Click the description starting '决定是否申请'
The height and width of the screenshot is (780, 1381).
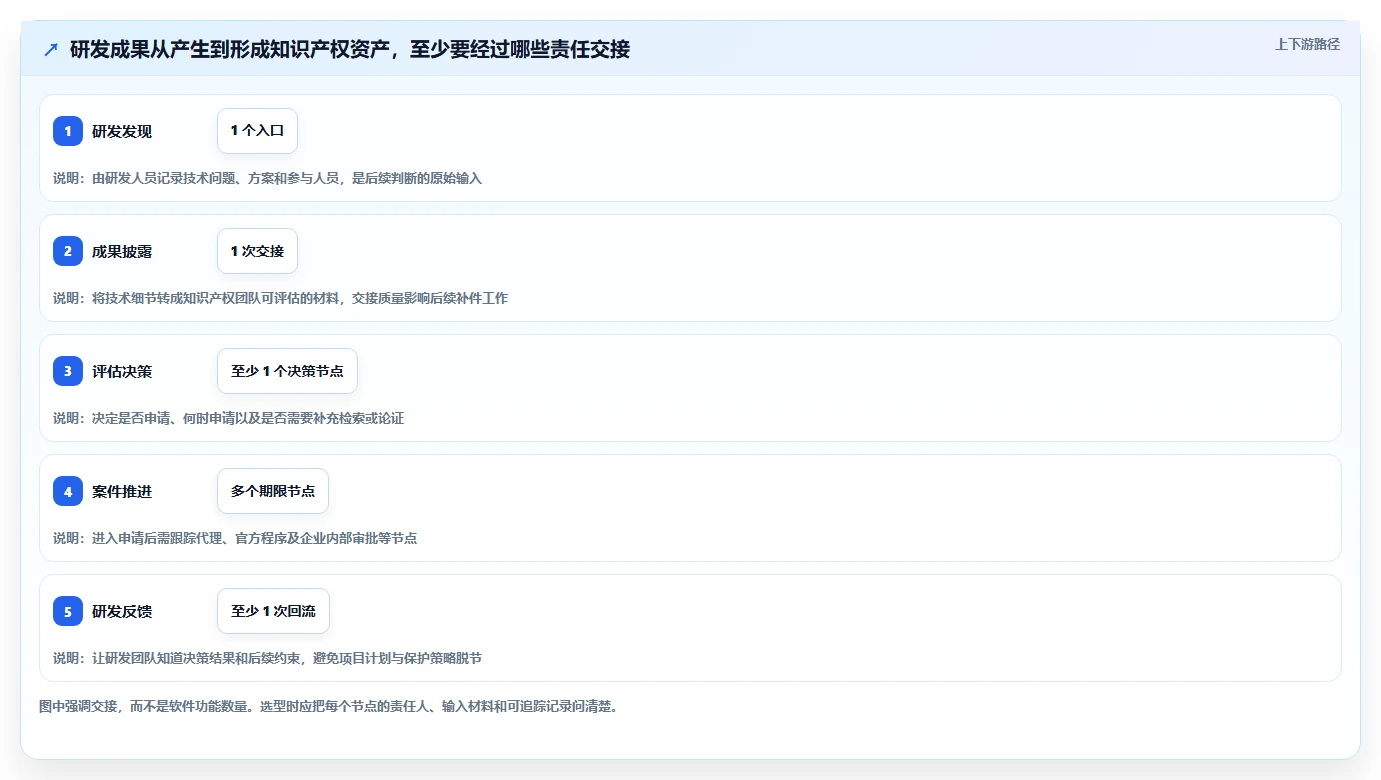pos(228,418)
